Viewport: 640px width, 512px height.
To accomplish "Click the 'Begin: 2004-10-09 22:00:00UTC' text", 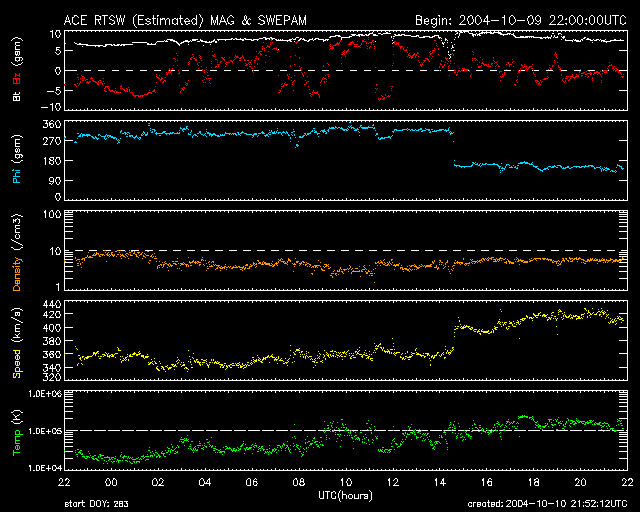I will point(521,20).
